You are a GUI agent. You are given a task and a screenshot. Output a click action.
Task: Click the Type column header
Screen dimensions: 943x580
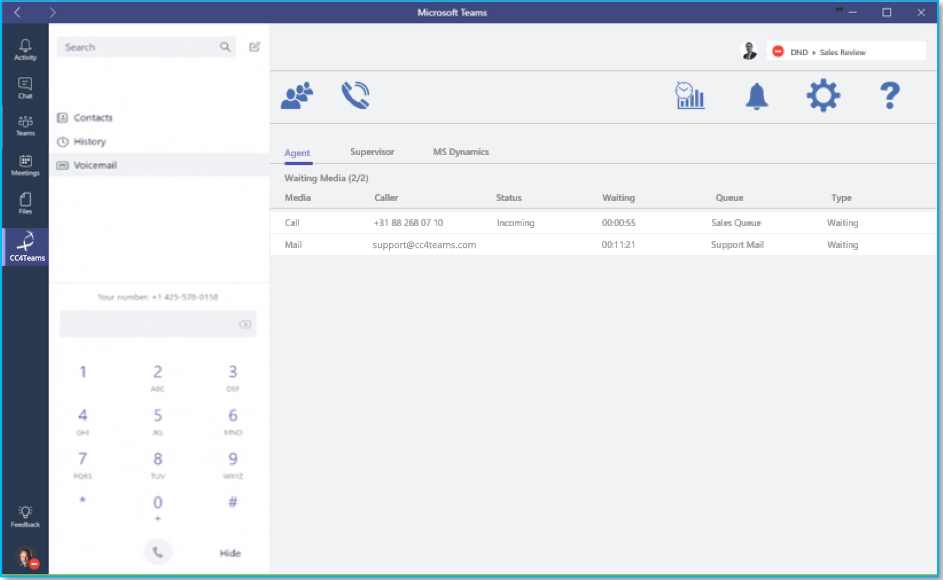pos(841,197)
